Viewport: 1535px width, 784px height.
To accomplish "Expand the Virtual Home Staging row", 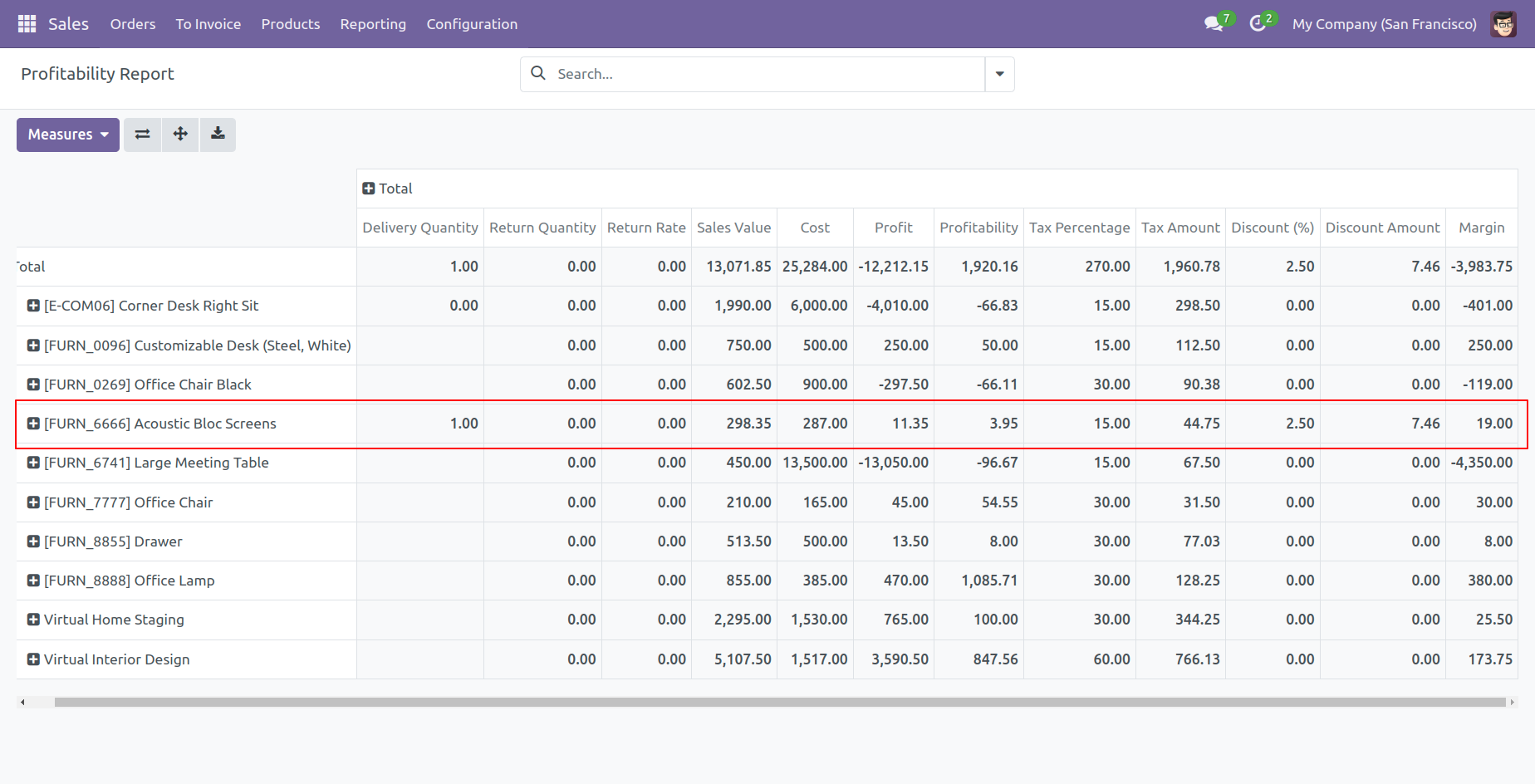I will 33,620.
